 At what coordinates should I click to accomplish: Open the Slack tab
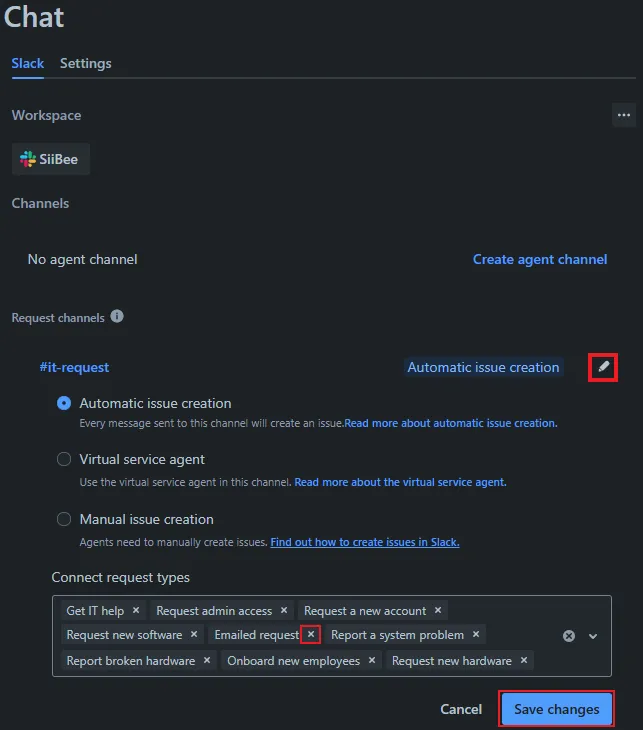tap(28, 63)
